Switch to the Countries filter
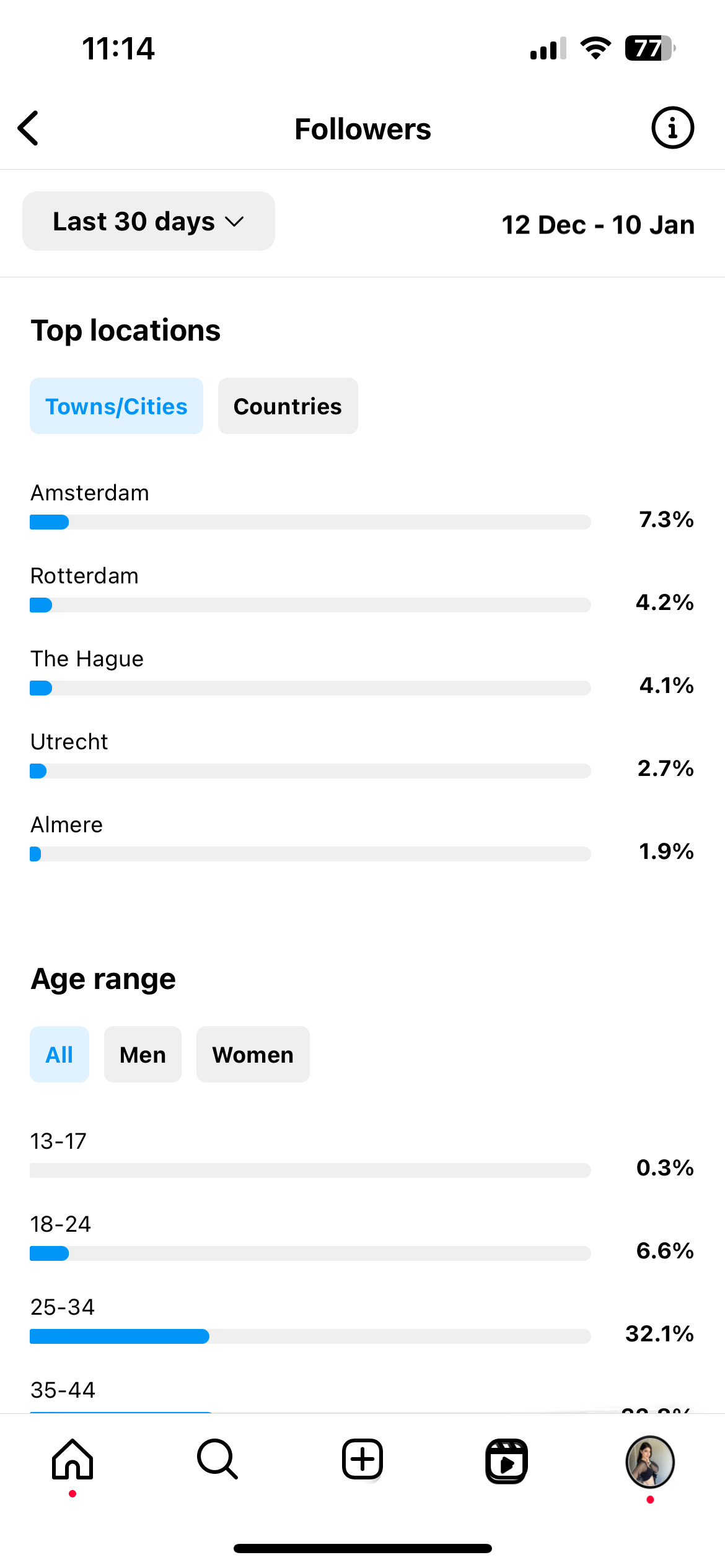 click(x=288, y=406)
